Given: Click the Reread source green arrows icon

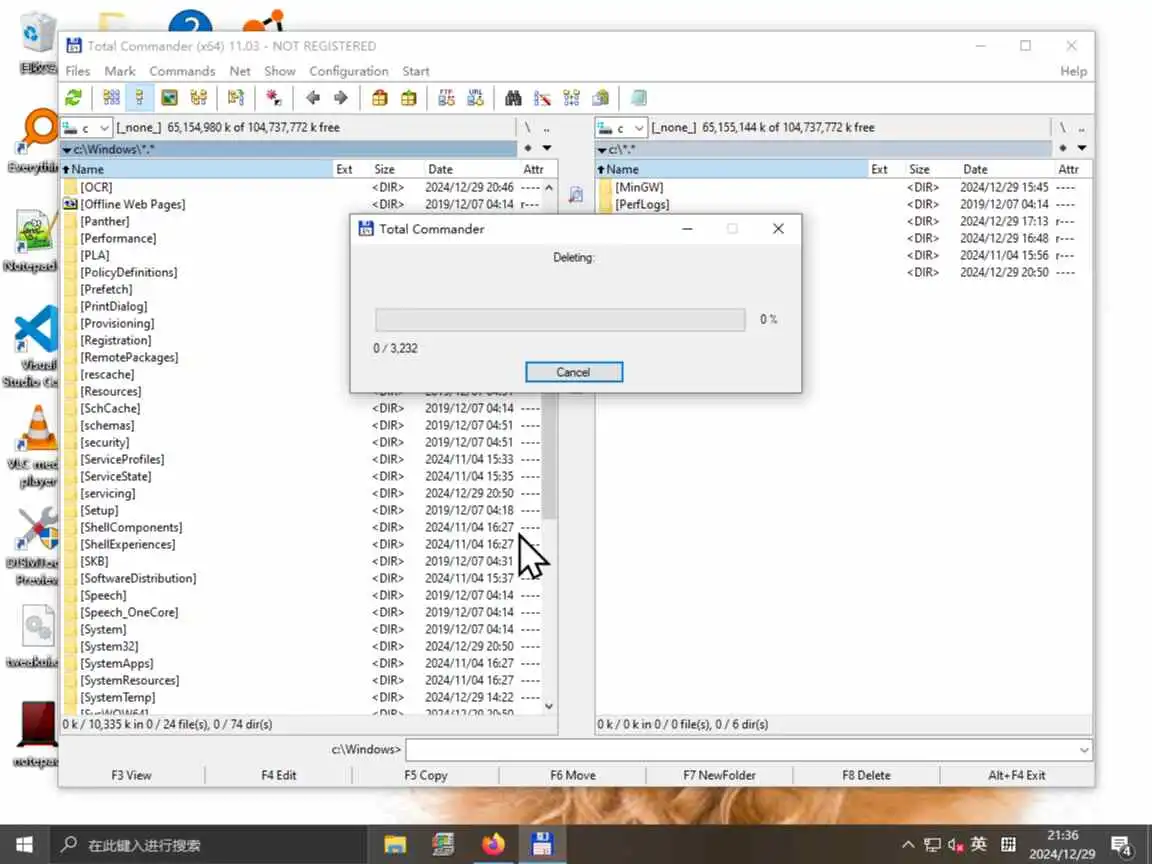Looking at the screenshot, I should coord(73,98).
